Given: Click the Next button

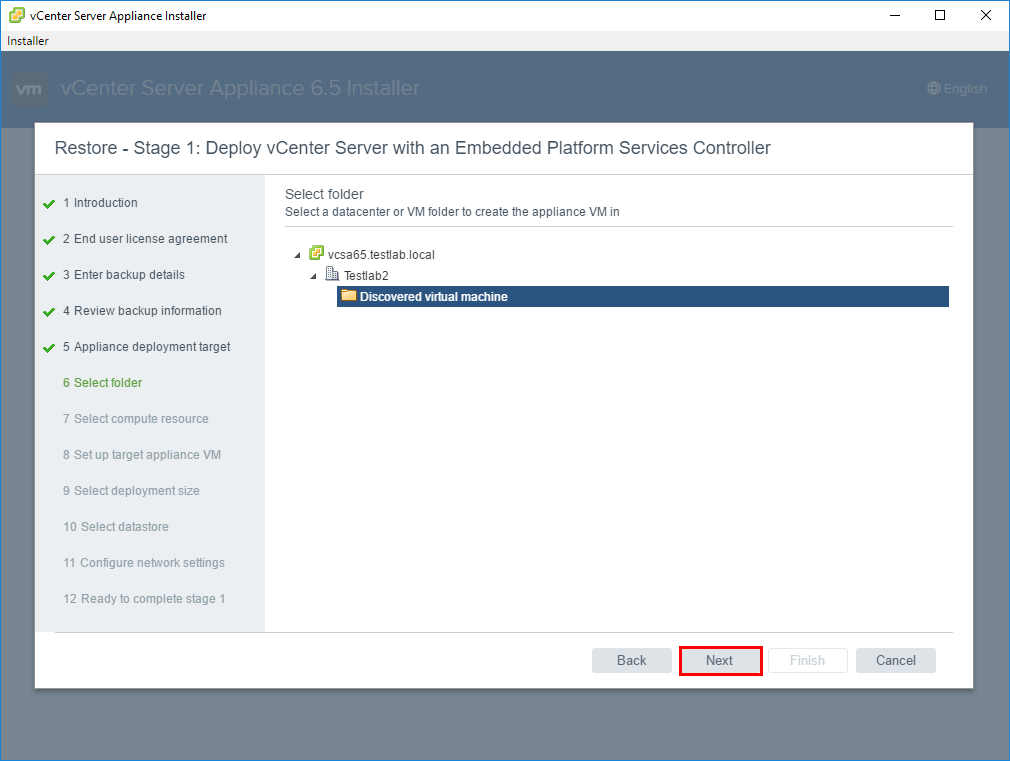Looking at the screenshot, I should [720, 660].
